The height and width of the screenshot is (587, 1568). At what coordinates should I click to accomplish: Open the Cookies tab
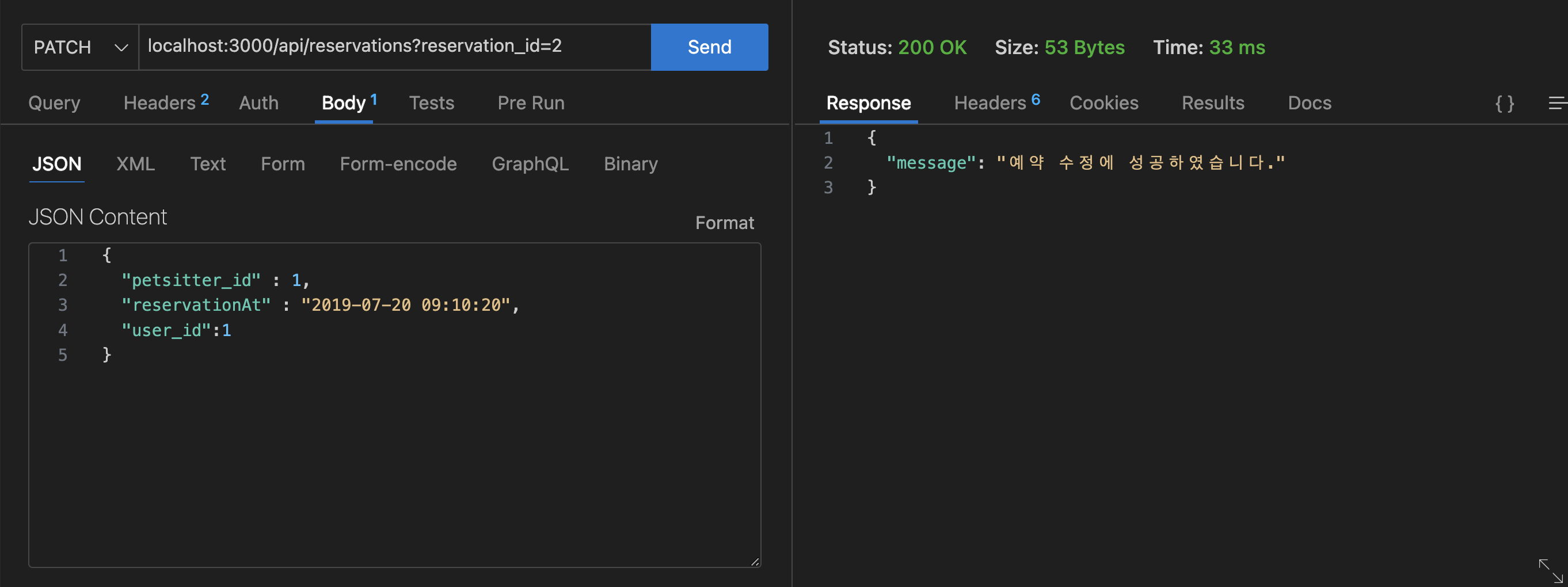(1103, 103)
